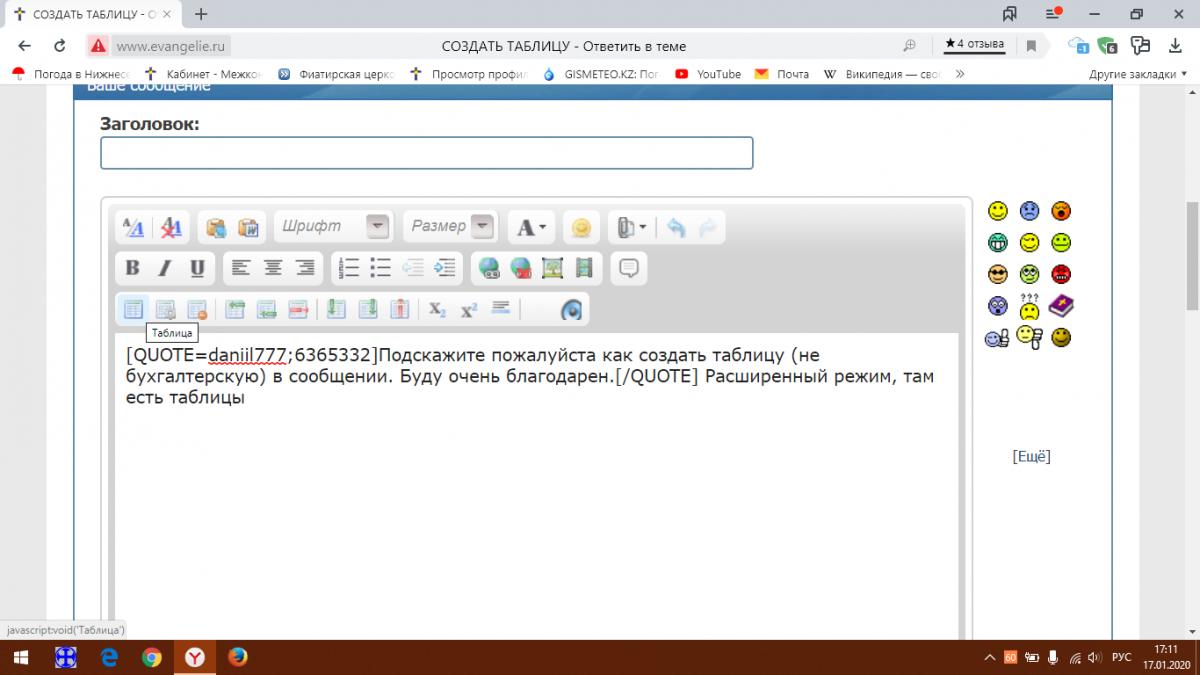Open the Размер size dropdown
This screenshot has height=675, width=1200.
pos(482,227)
